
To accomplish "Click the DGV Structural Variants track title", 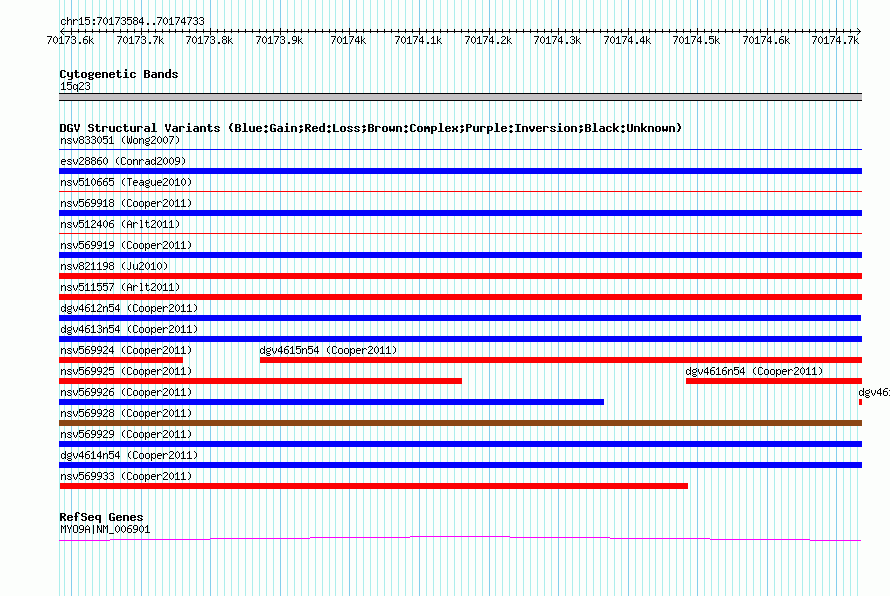I will point(371,128).
